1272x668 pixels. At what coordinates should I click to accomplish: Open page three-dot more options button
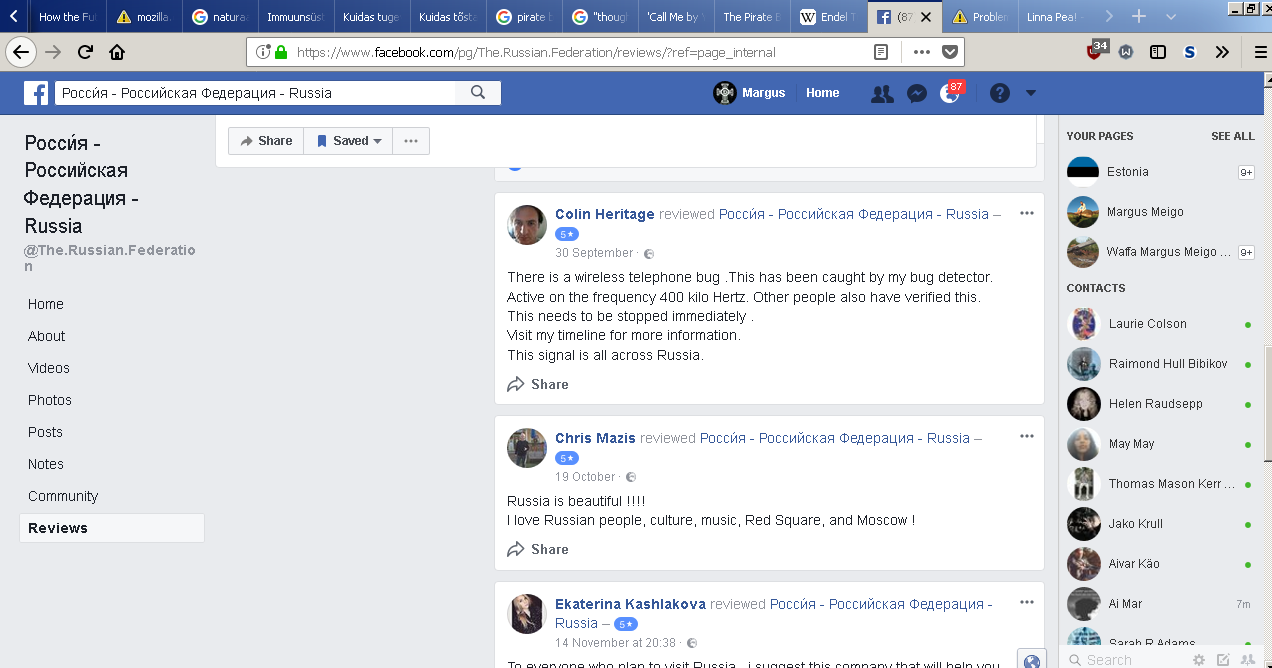411,141
